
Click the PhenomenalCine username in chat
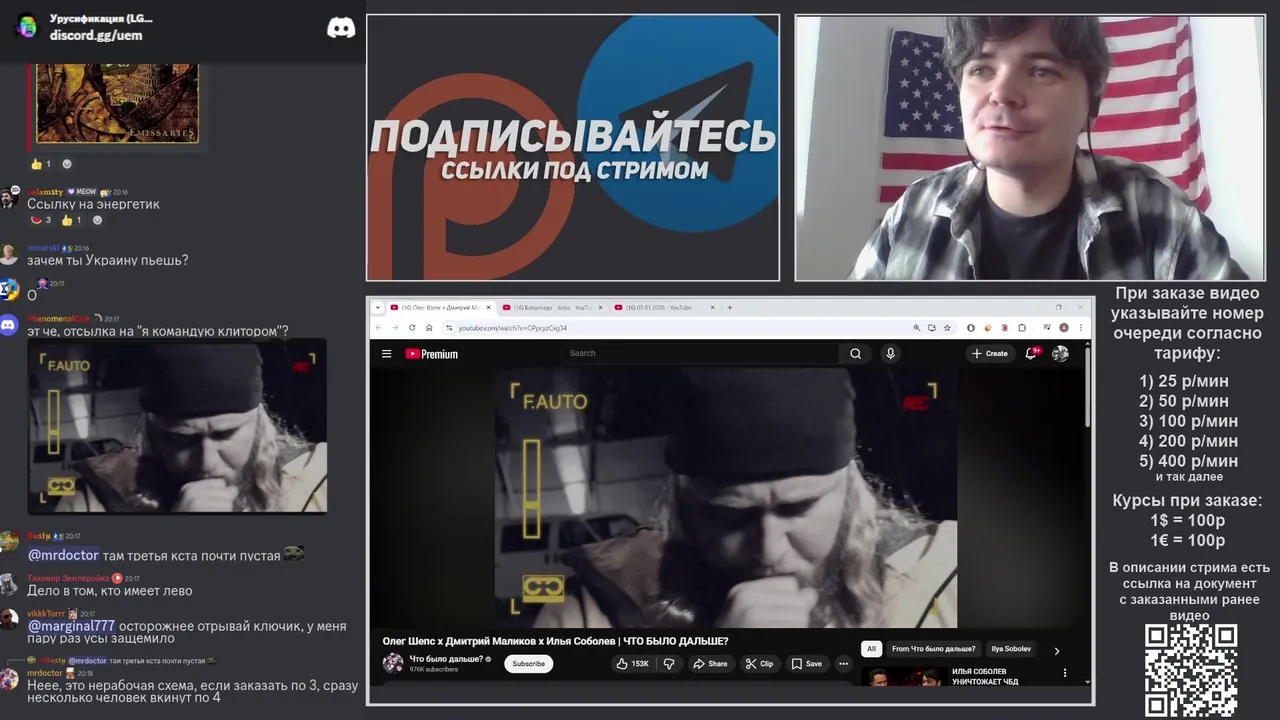click(58, 319)
